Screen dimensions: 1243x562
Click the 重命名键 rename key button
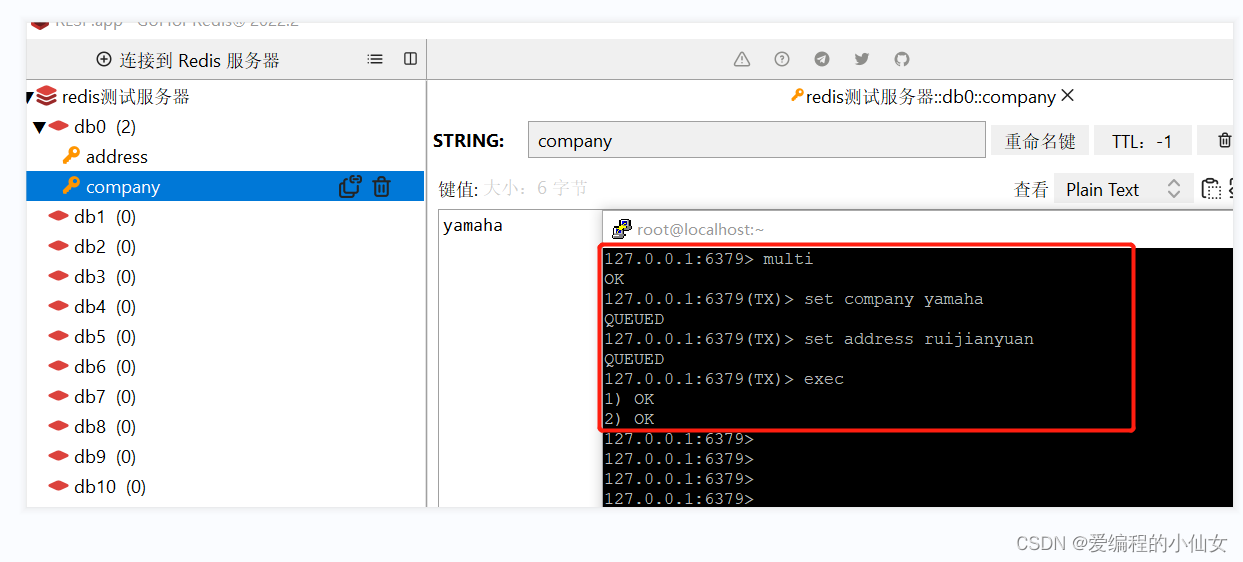pos(1040,141)
